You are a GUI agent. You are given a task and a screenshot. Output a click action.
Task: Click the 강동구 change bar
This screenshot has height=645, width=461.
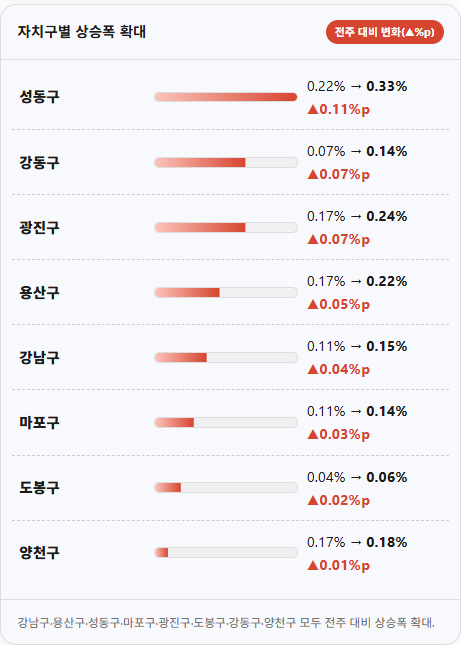point(226,162)
